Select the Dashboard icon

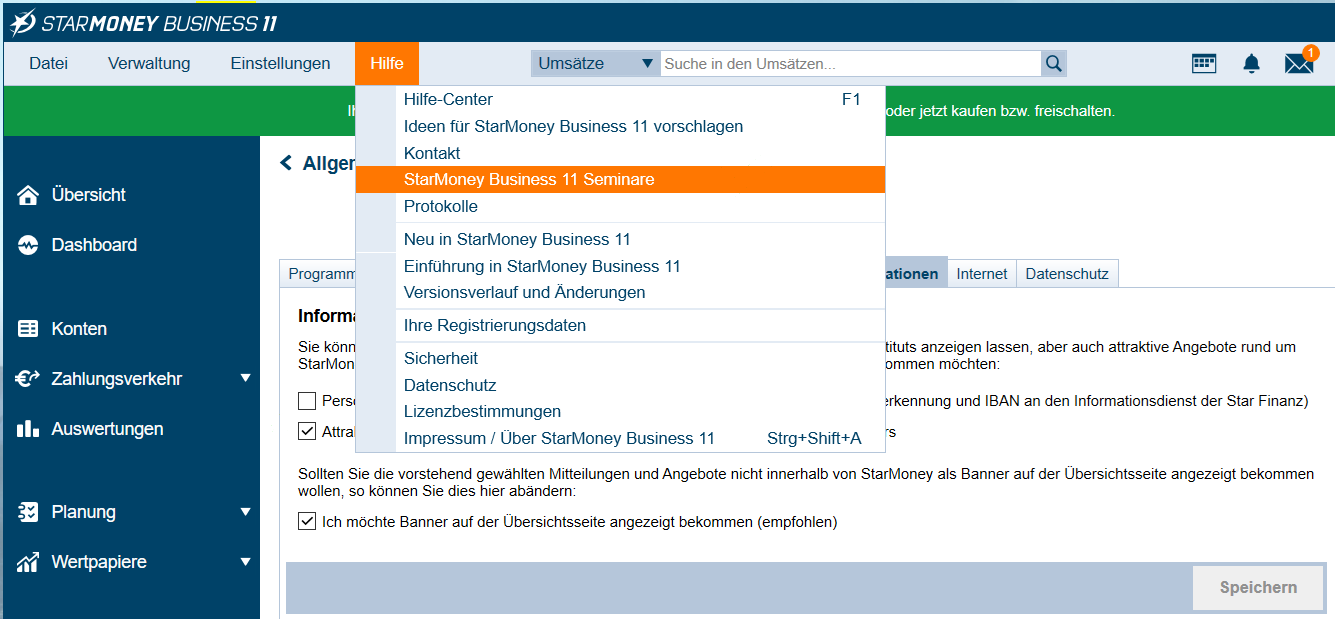coord(28,244)
